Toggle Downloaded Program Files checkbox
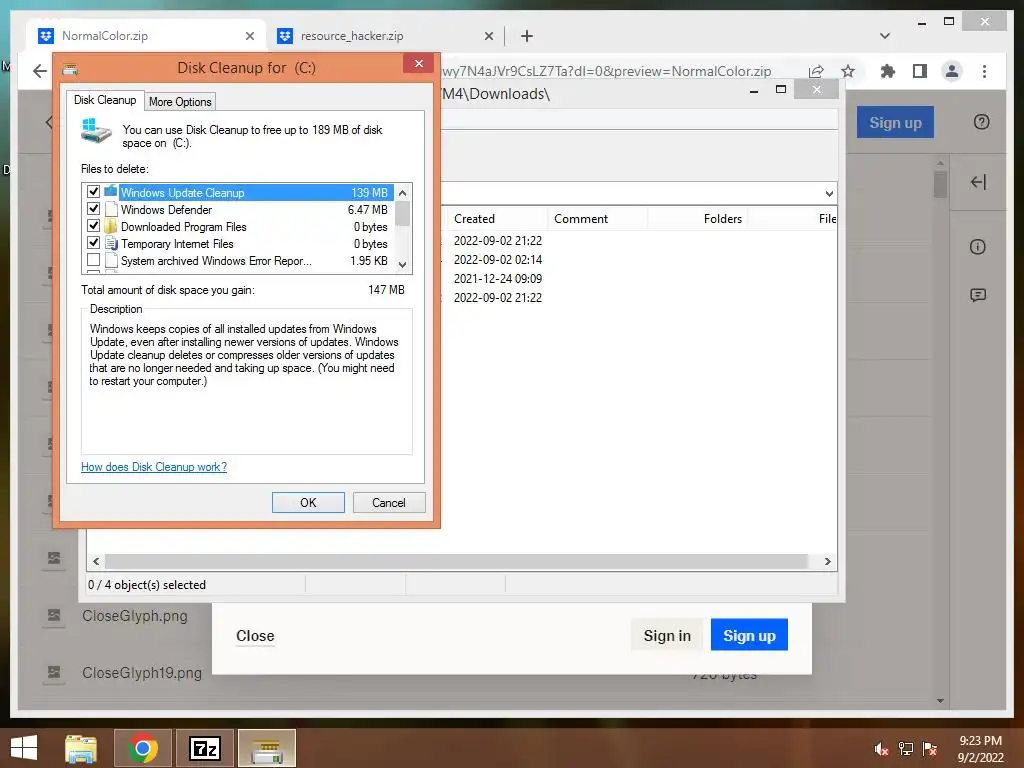1024x768 pixels. [93, 226]
